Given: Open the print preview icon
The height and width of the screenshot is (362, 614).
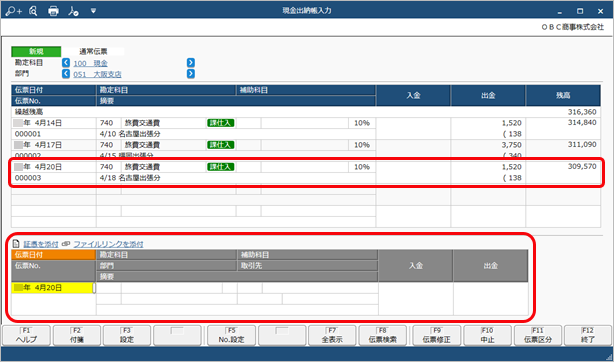Looking at the screenshot, I should click(33, 11).
